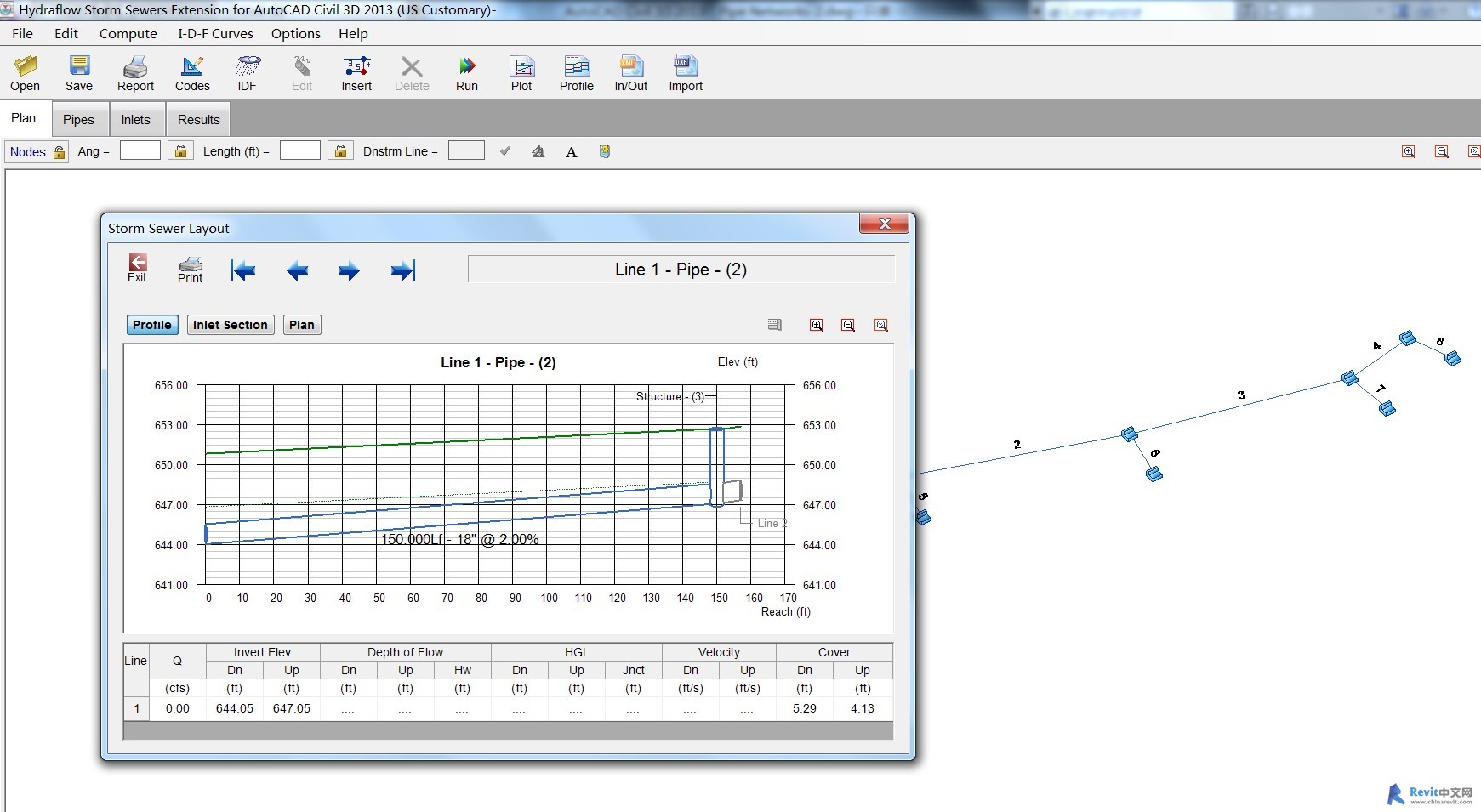This screenshot has height=812, width=1481.
Task: Click the Length (ft) input field
Action: [x=300, y=150]
